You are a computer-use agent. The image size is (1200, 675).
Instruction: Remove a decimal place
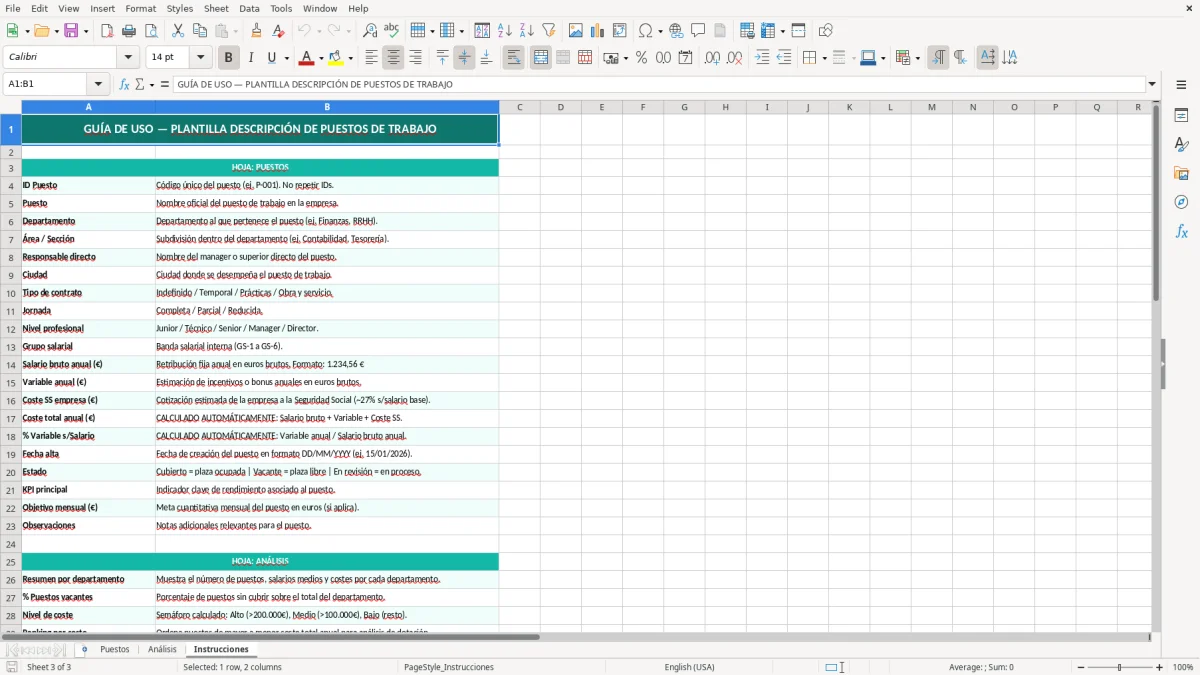click(x=735, y=58)
